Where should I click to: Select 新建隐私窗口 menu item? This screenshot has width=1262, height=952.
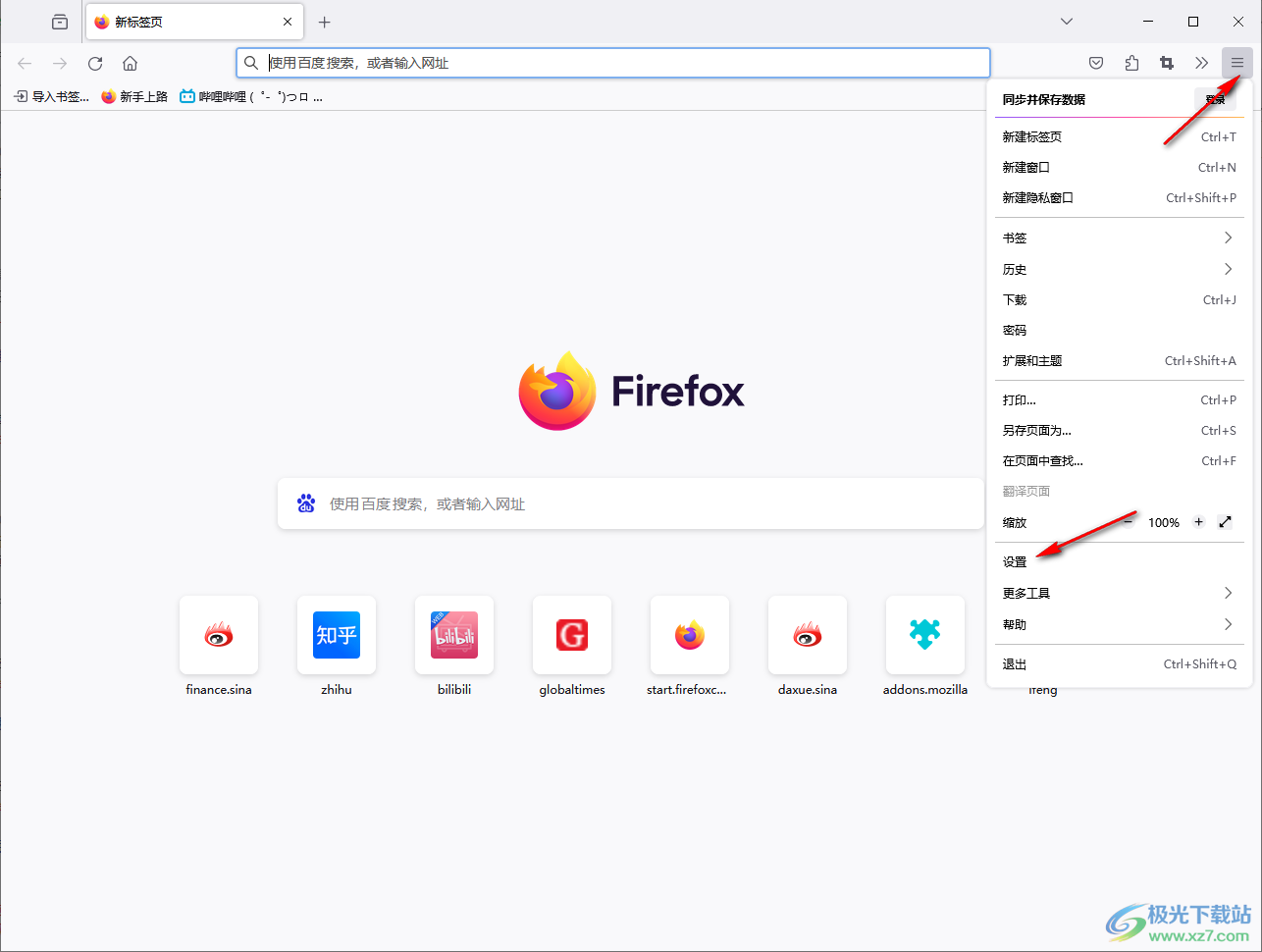(x=1119, y=197)
